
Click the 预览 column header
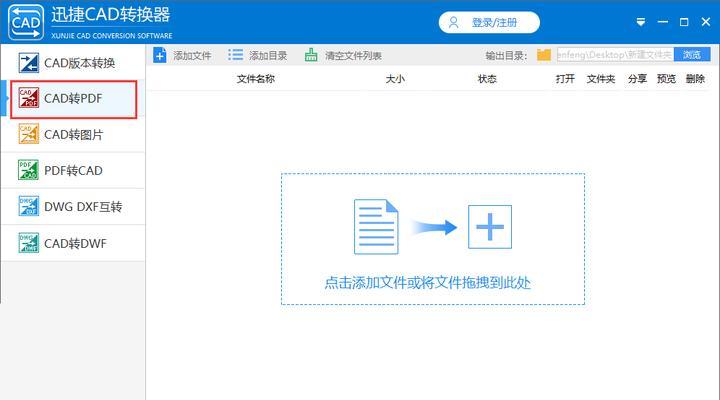click(666, 79)
